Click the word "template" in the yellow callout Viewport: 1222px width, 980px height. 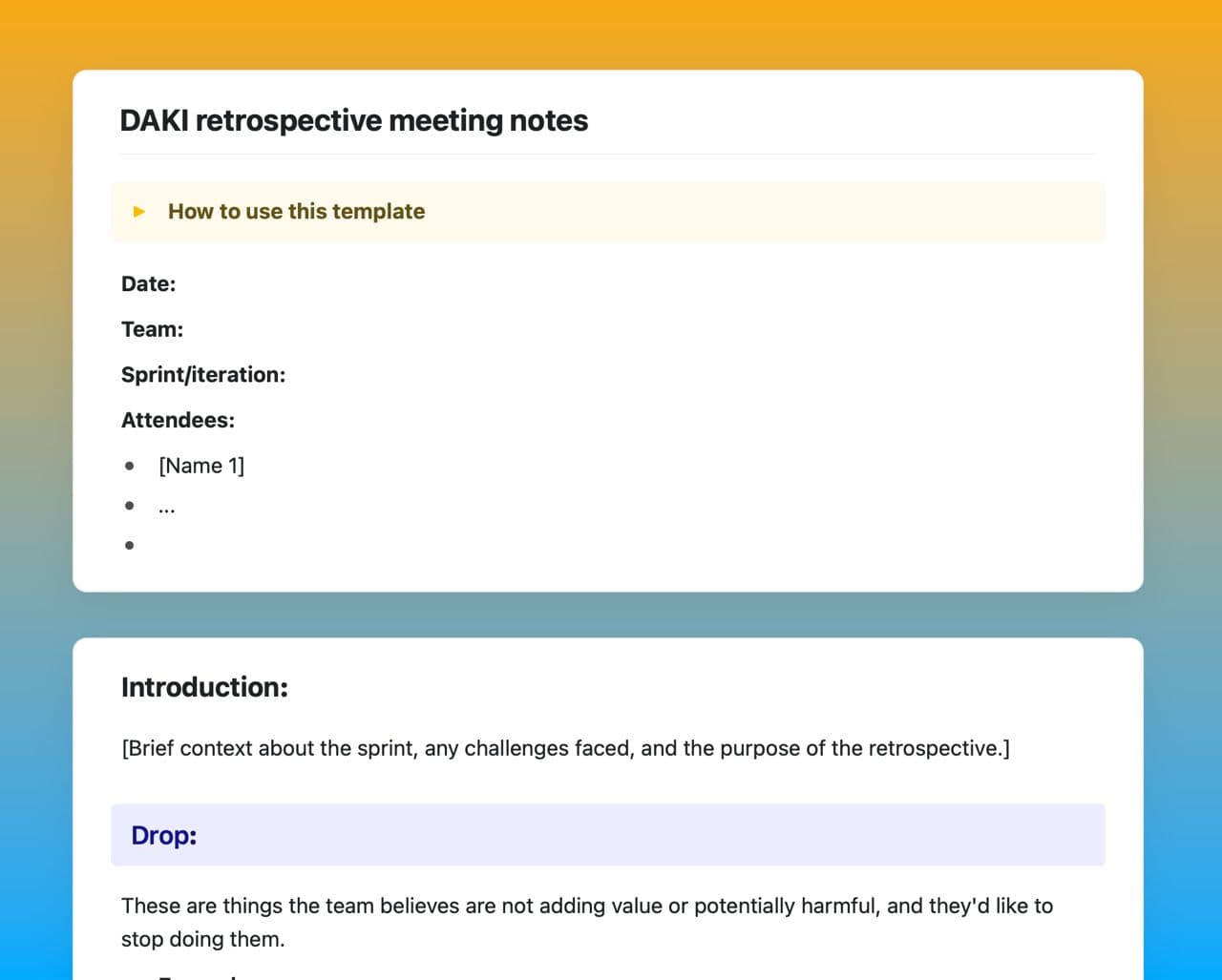pyautogui.click(x=378, y=212)
